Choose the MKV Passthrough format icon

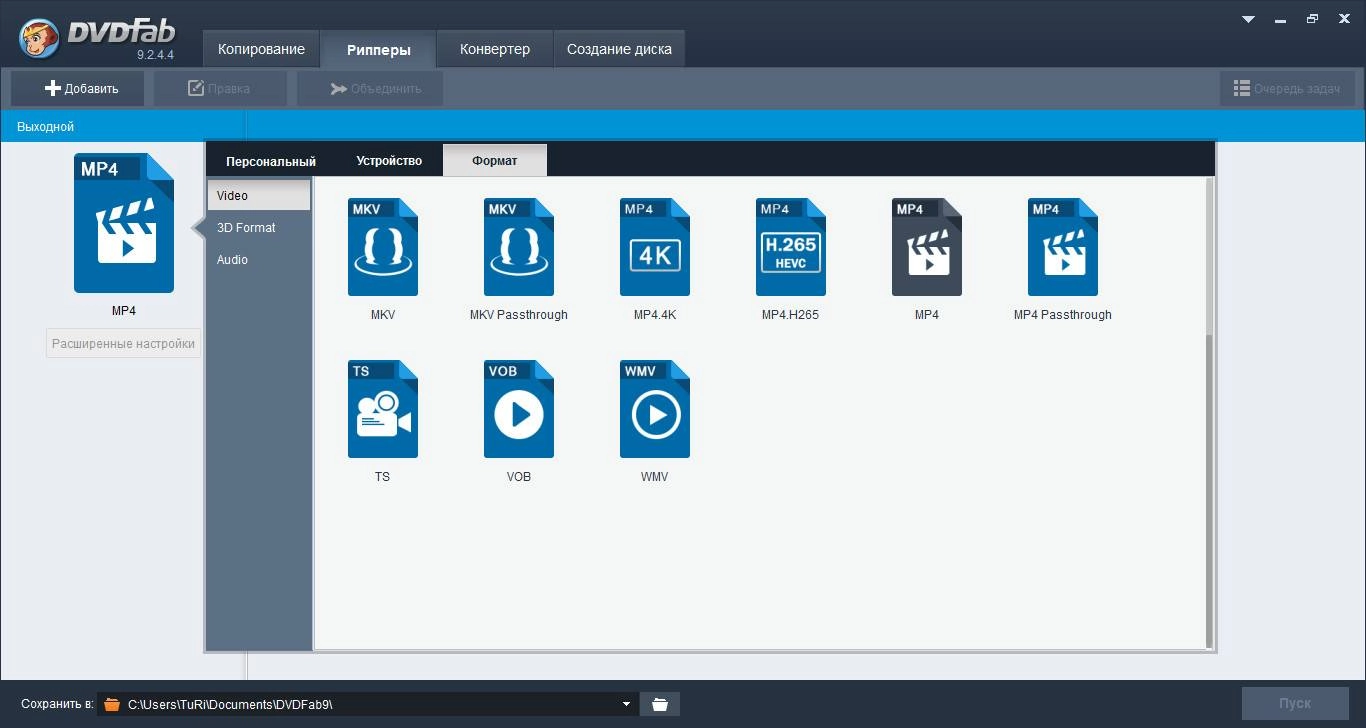coord(519,247)
